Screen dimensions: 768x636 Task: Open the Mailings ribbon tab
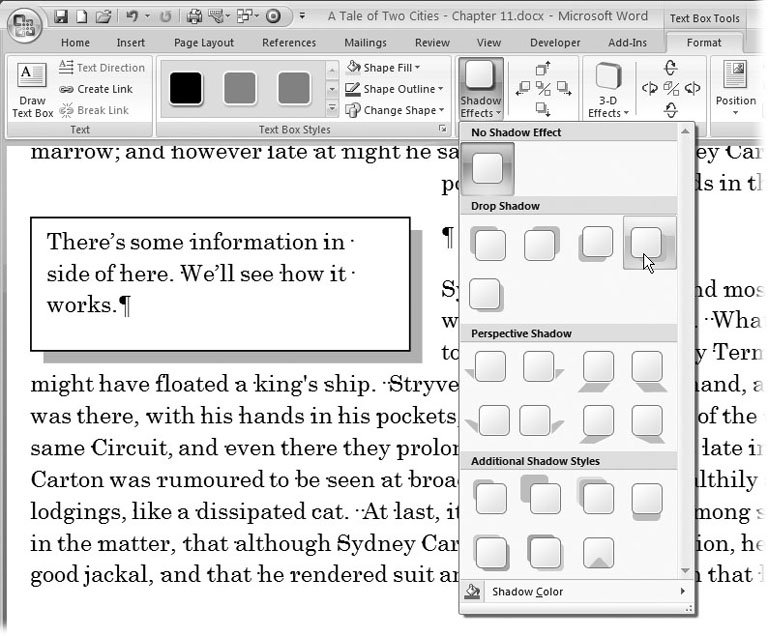point(365,43)
